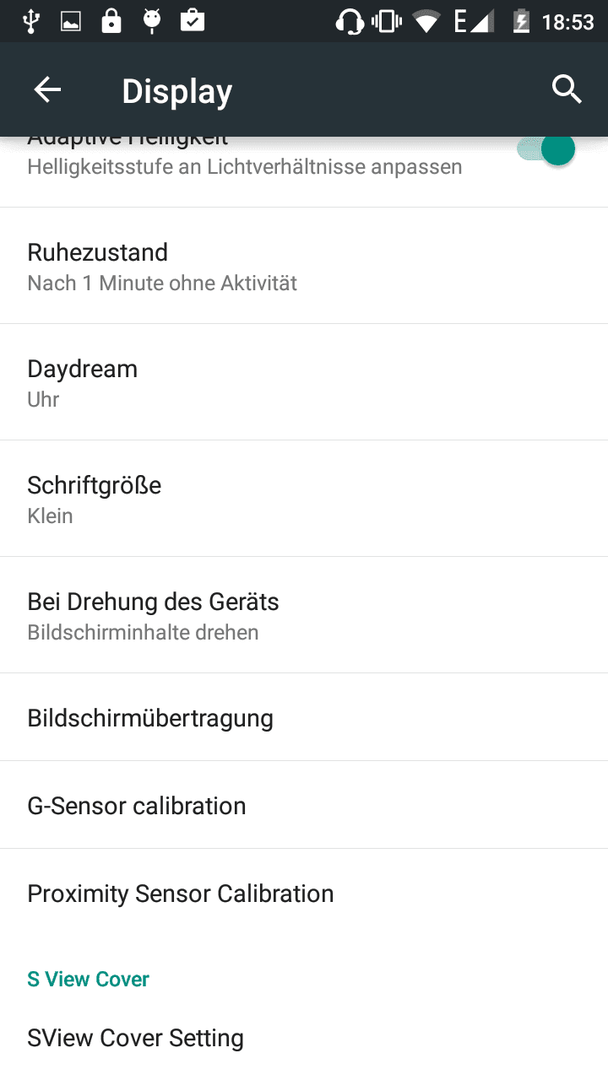The height and width of the screenshot is (1080, 608).
Task: Open the Daydream setting
Action: [x=304, y=382]
